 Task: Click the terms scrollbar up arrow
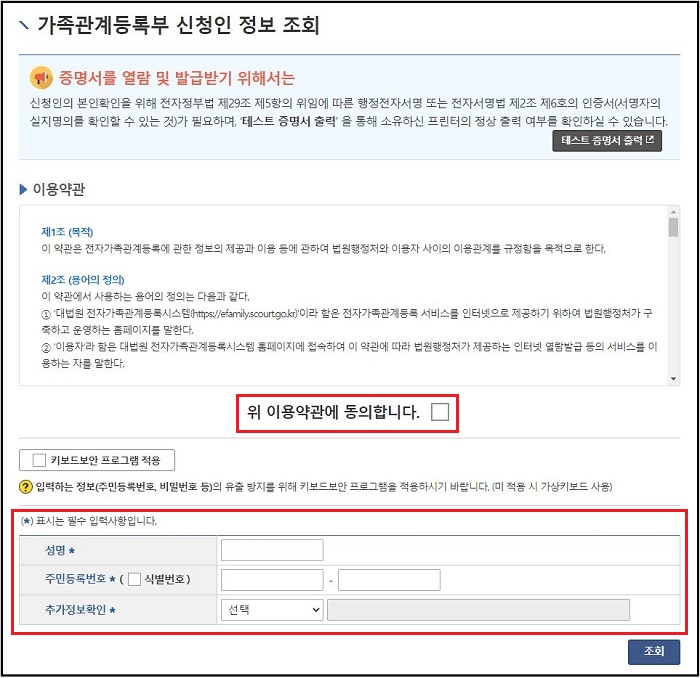[673, 212]
